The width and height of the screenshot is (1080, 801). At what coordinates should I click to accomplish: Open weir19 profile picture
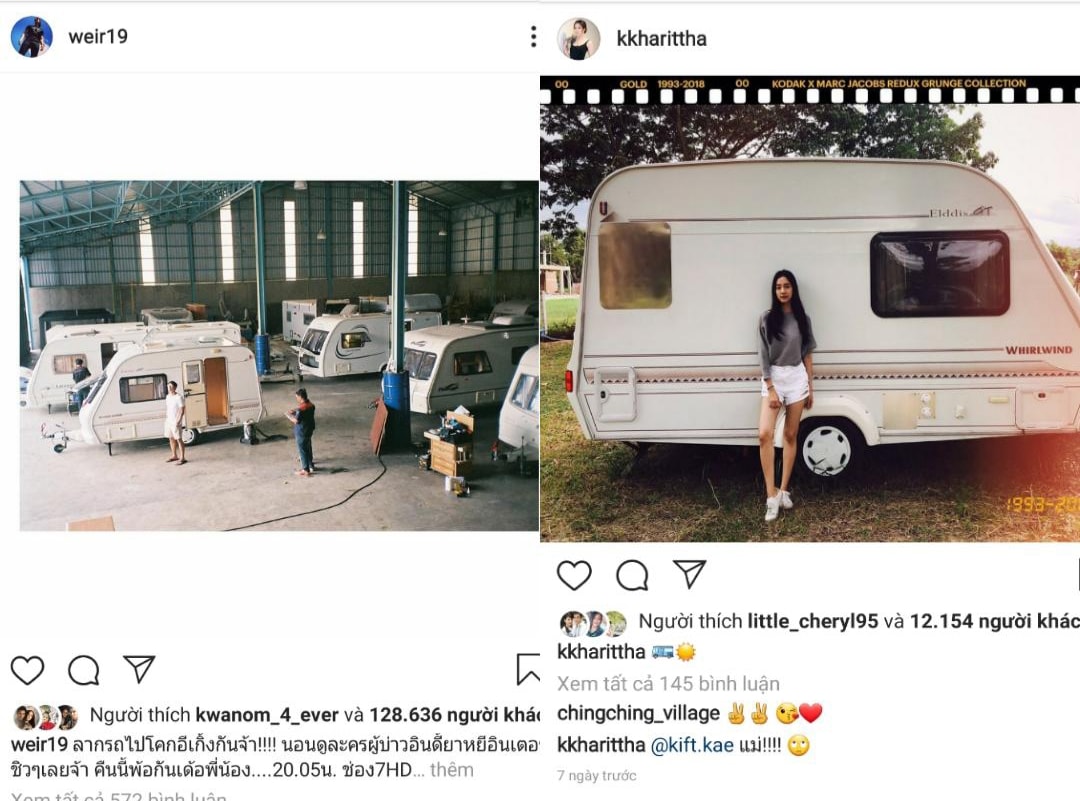click(32, 37)
